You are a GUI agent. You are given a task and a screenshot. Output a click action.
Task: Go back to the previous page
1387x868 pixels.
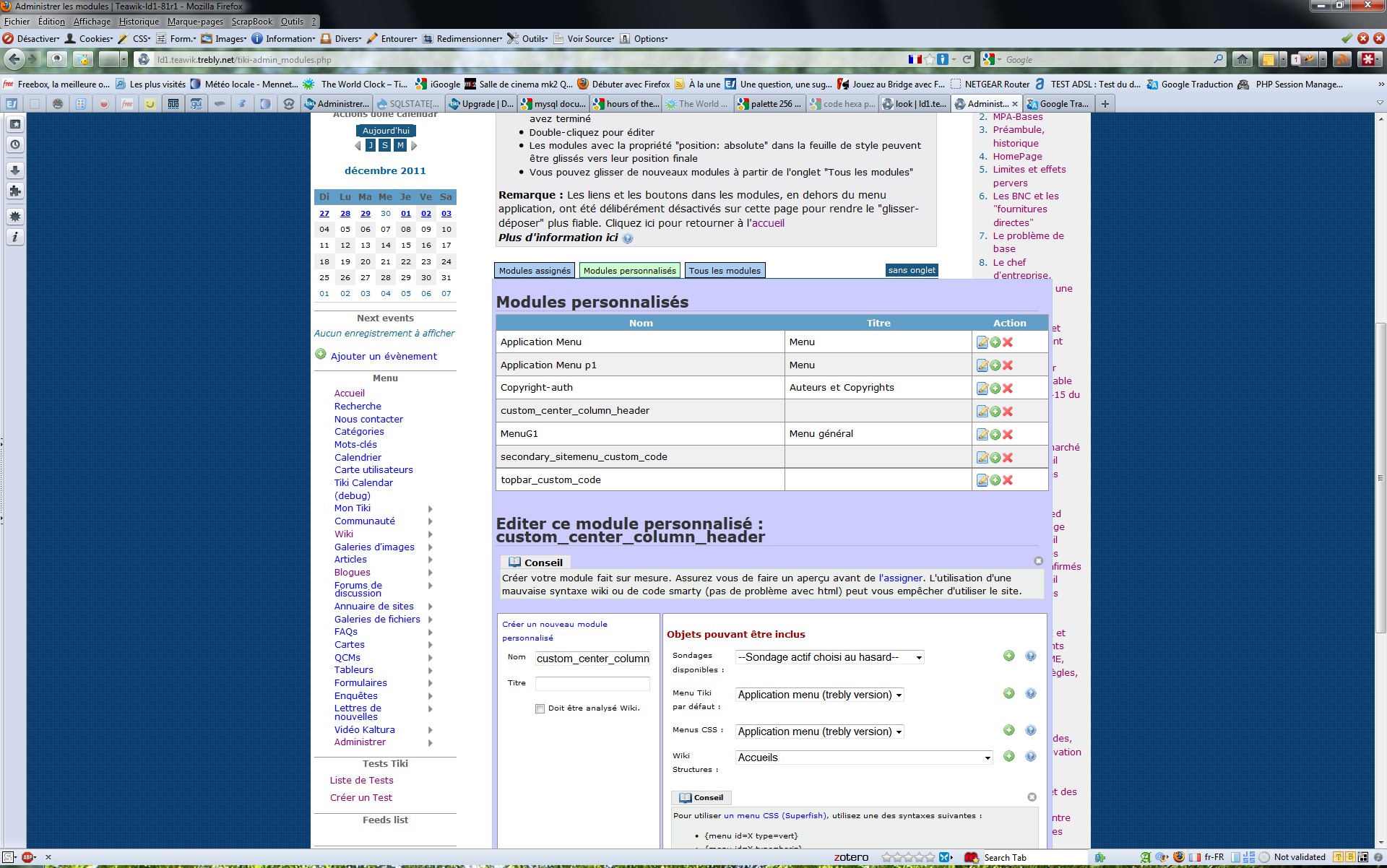pyautogui.click(x=14, y=59)
